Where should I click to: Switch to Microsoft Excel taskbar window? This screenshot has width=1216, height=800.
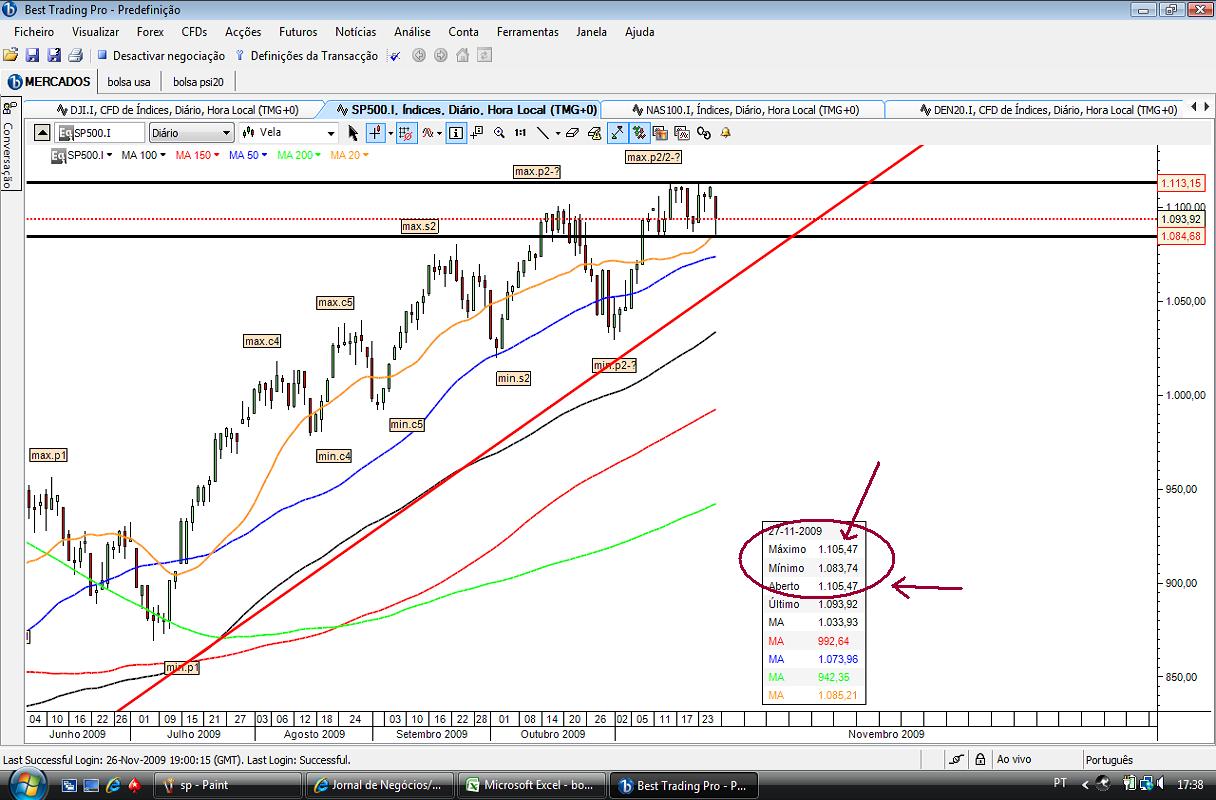(532, 785)
